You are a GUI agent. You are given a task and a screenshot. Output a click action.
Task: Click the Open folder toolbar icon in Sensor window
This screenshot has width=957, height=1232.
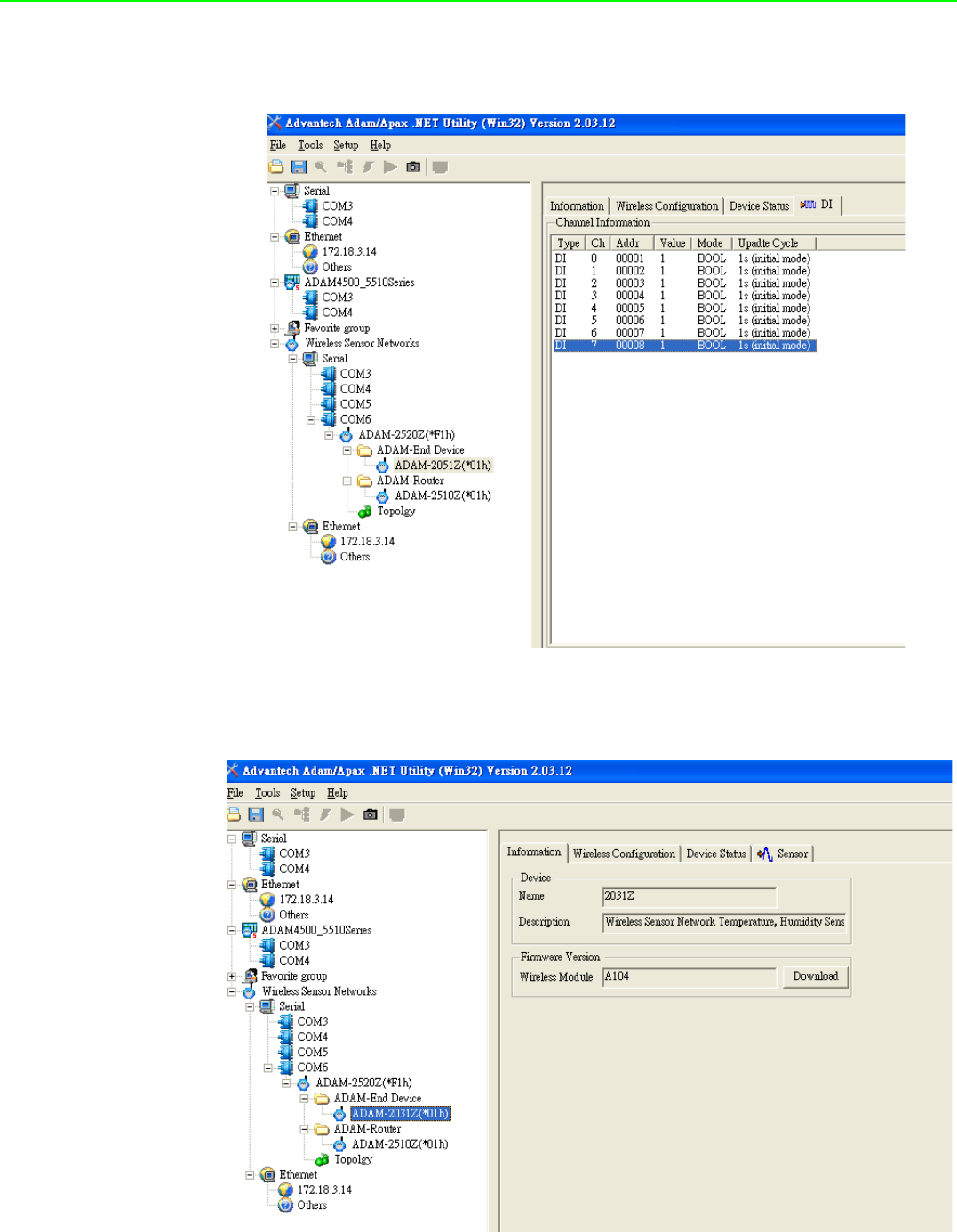pos(234,815)
